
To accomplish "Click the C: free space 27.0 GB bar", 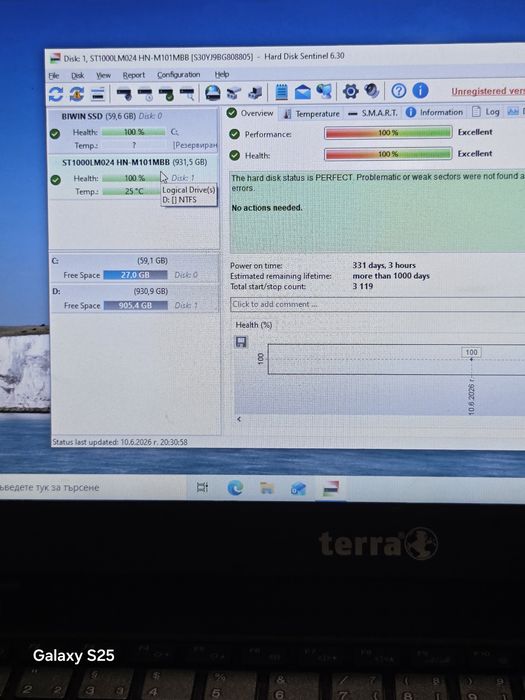I will click(135, 275).
